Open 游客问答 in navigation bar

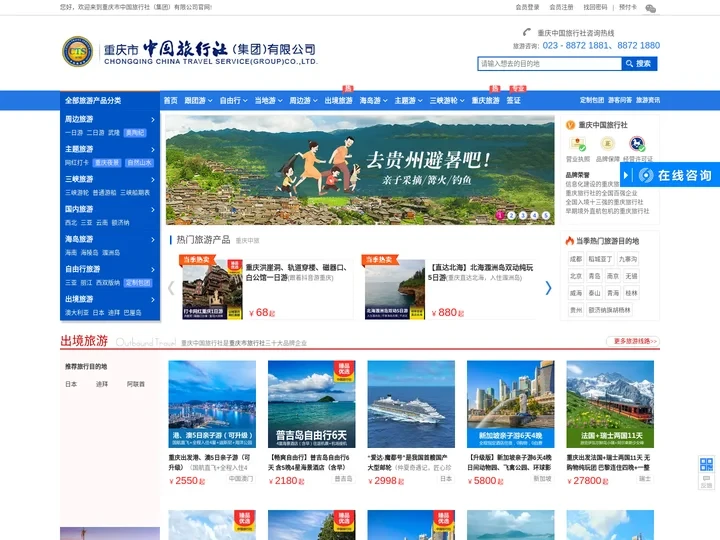coord(620,100)
